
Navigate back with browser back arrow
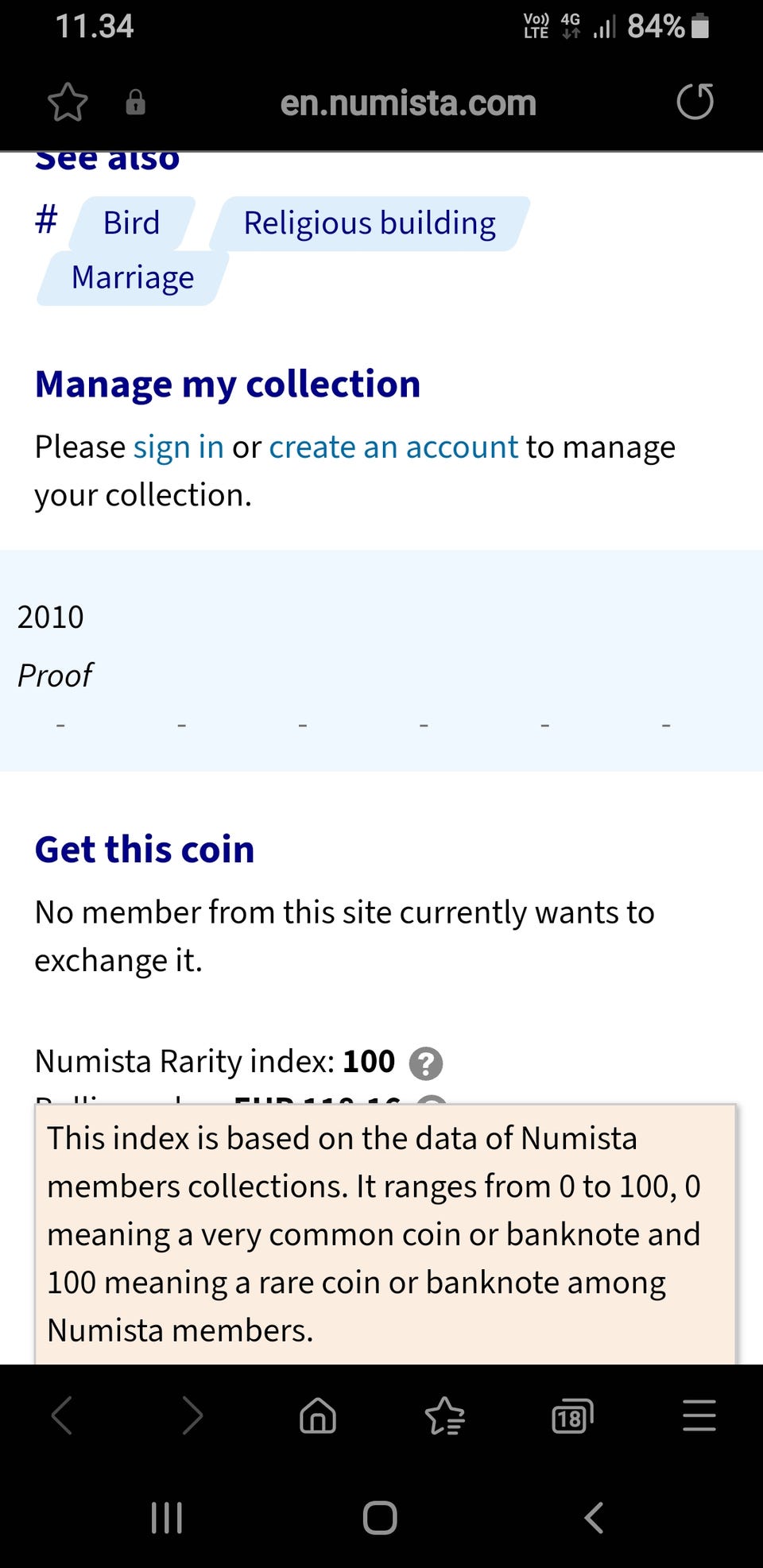point(62,1416)
